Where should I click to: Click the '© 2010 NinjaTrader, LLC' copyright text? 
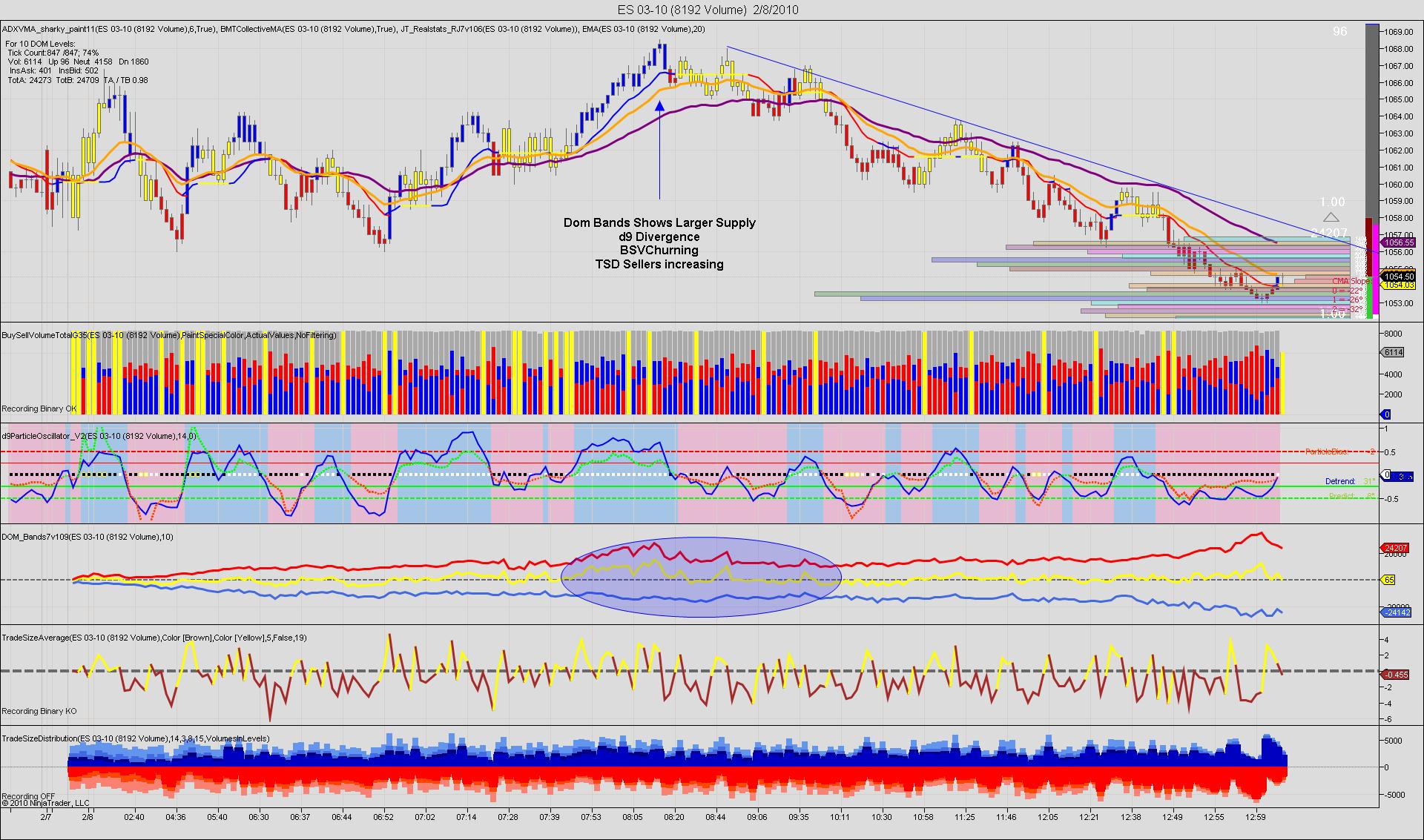pos(45,803)
